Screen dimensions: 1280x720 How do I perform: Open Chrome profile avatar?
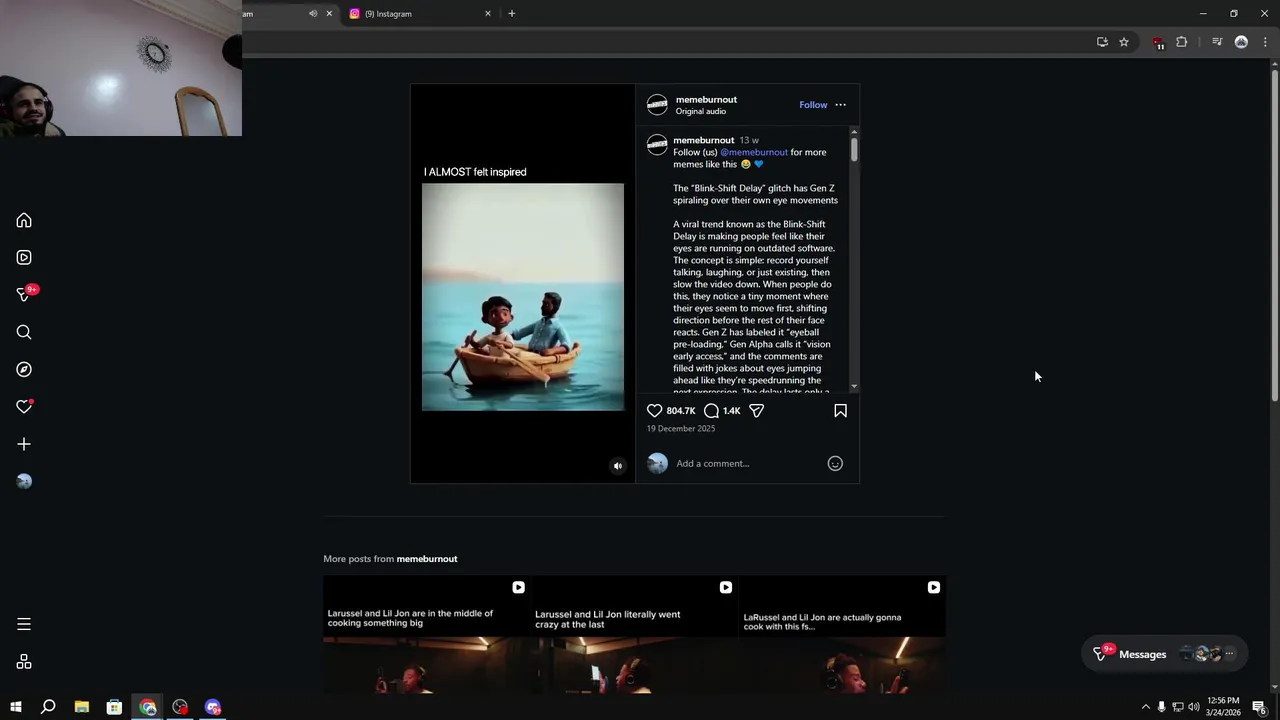1241,42
